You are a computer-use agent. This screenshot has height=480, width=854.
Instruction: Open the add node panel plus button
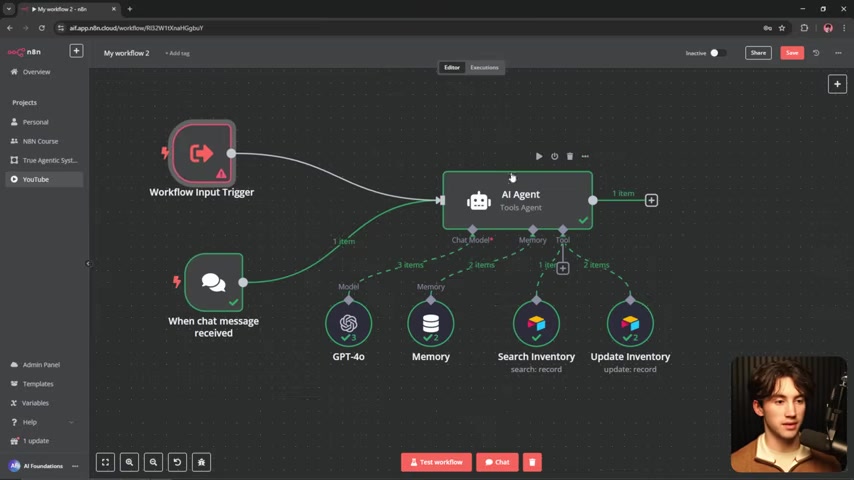point(837,84)
